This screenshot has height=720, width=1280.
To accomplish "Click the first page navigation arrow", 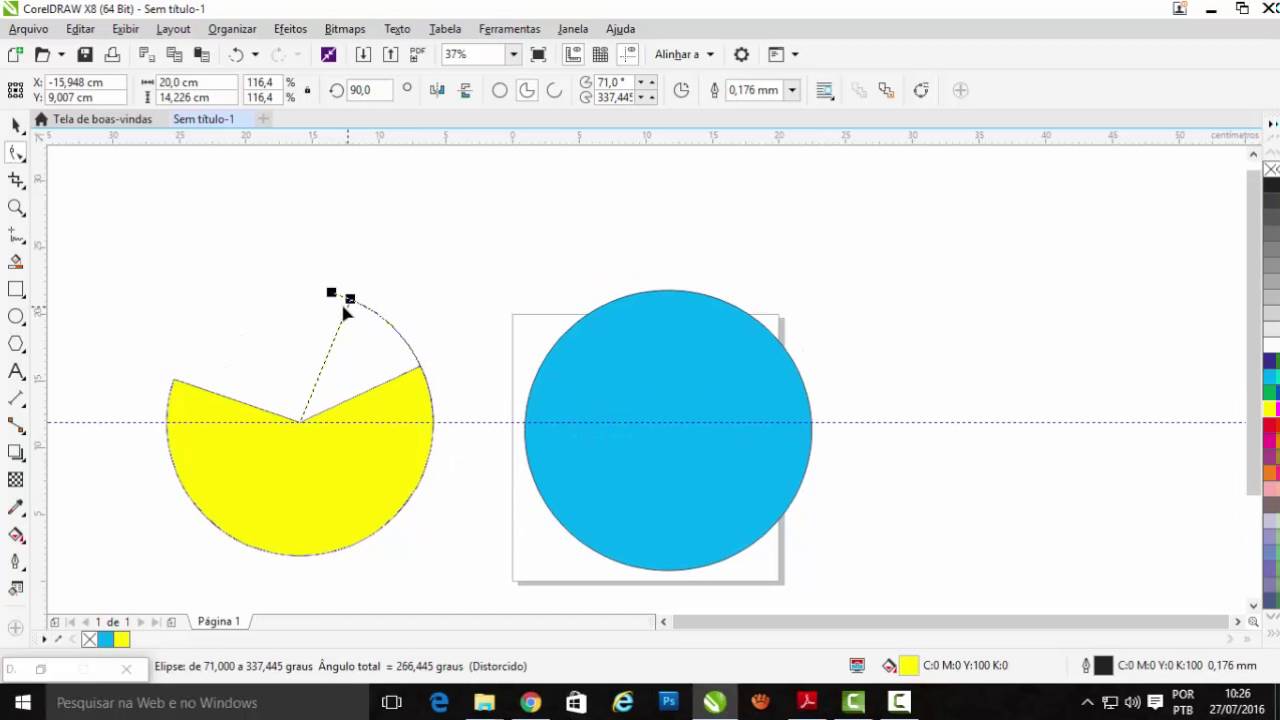I will [x=70, y=622].
